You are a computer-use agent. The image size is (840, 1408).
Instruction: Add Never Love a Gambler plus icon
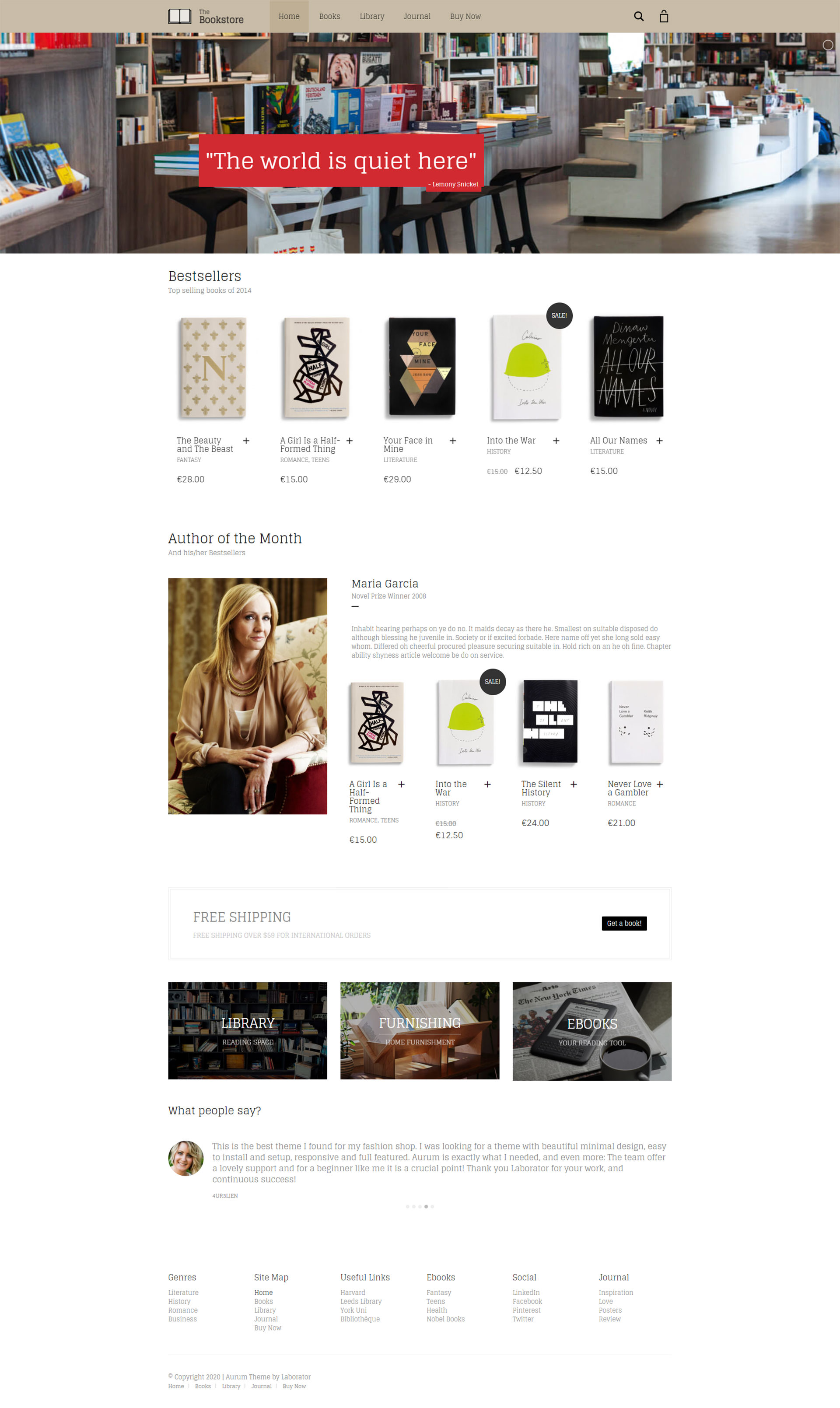pyautogui.click(x=659, y=784)
